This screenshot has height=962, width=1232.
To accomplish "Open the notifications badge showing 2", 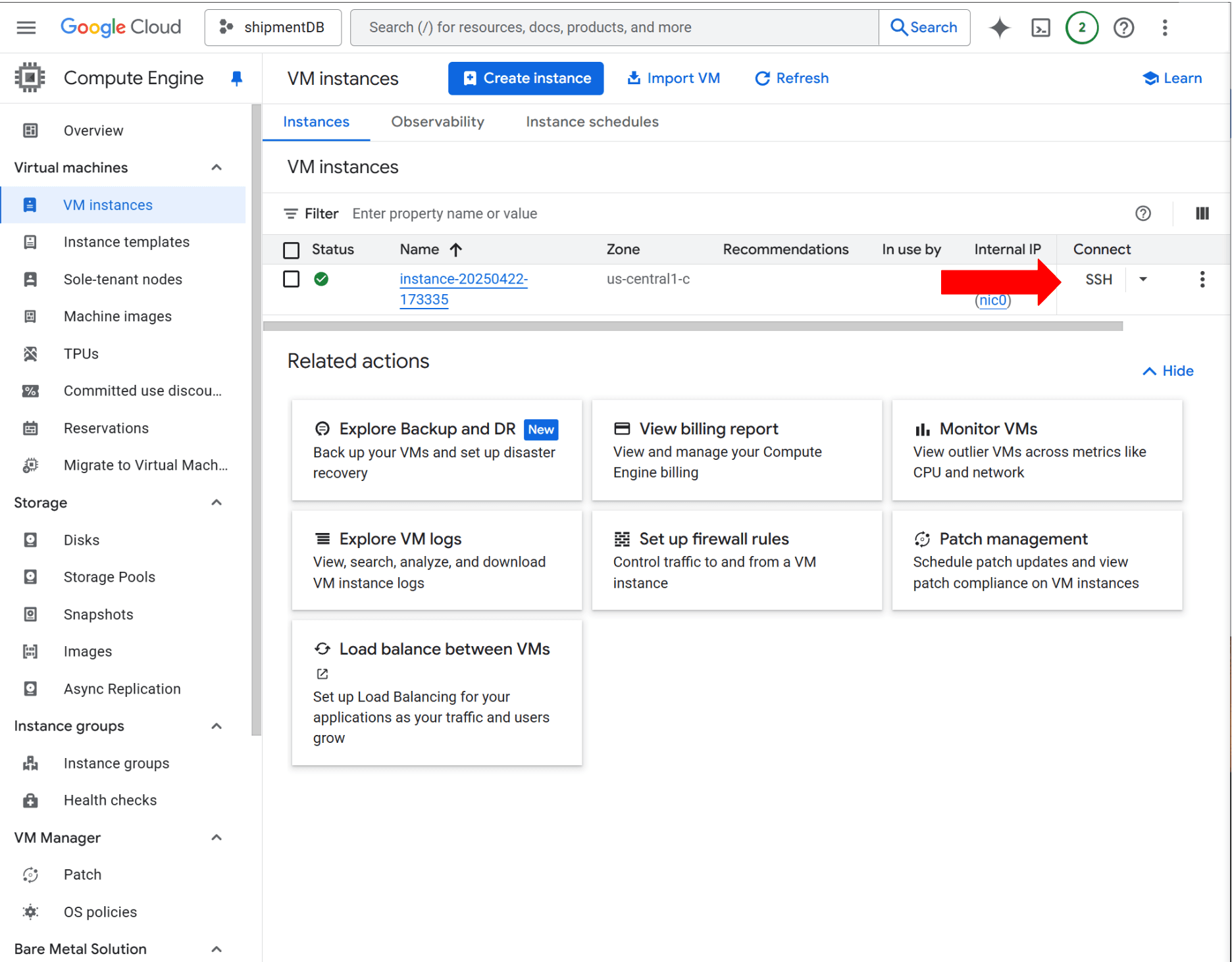I will [x=1081, y=28].
